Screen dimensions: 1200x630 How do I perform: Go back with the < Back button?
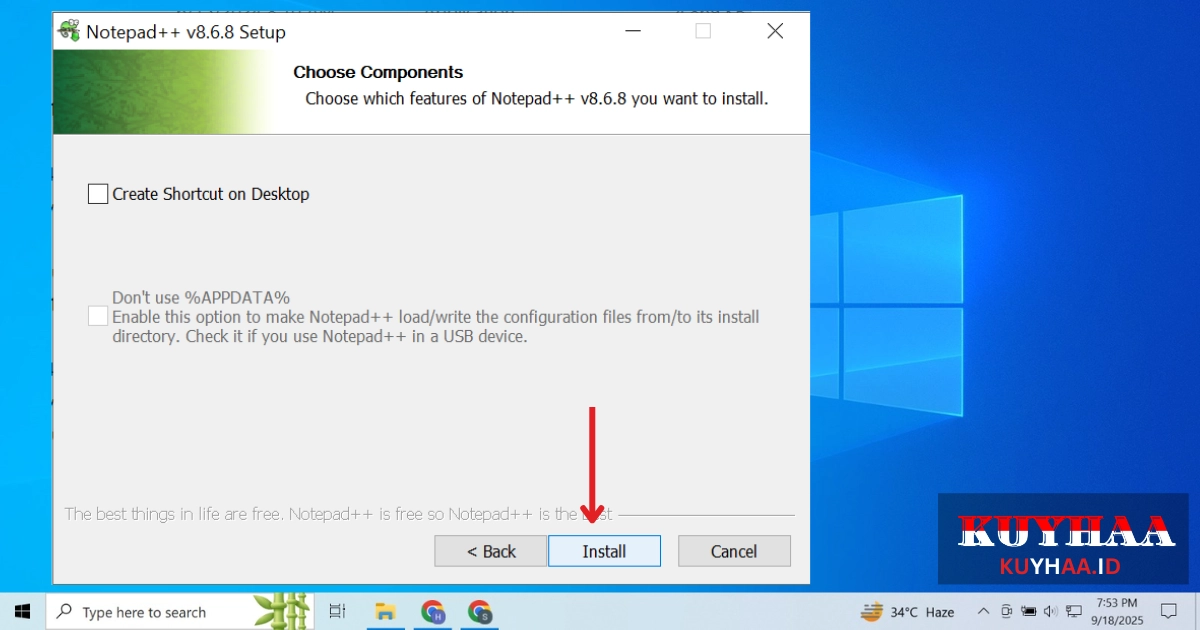click(x=491, y=551)
